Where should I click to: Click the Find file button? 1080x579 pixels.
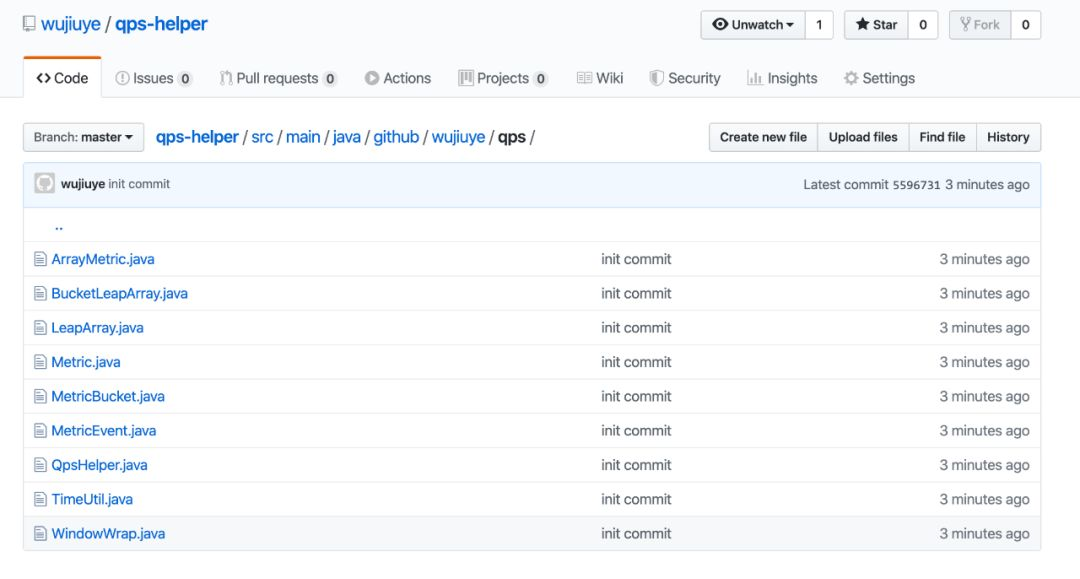(942, 137)
